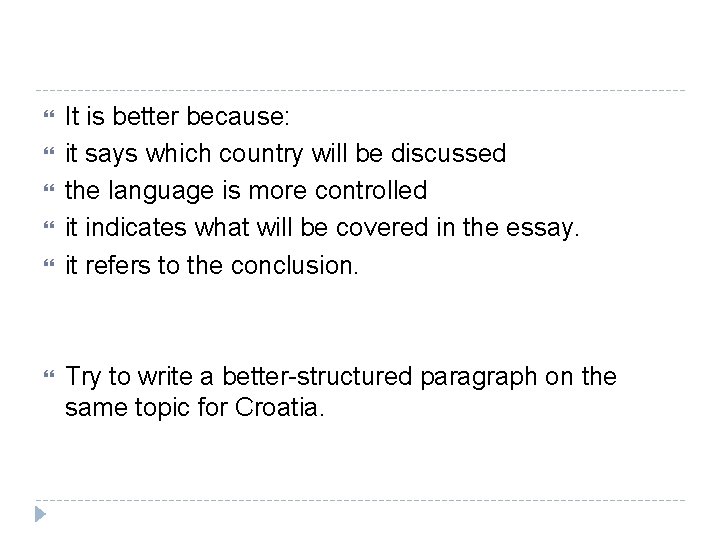Image resolution: width=720 pixels, height=540 pixels.
Task: Click the line 'the language is more controlled'
Action: (x=246, y=191)
